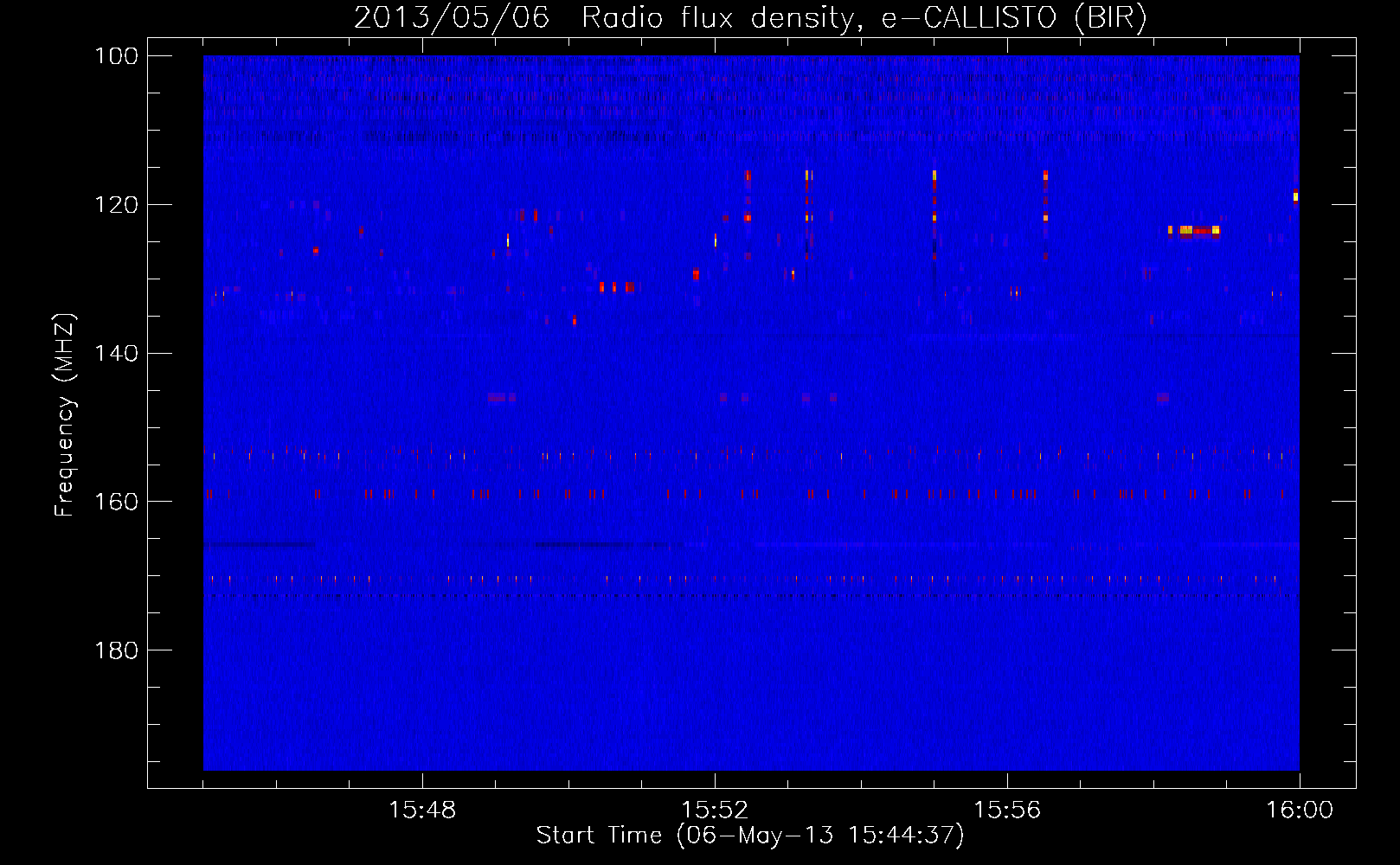Click the 15:52 time tick label
Screen dimensions: 1400x865
715,811
